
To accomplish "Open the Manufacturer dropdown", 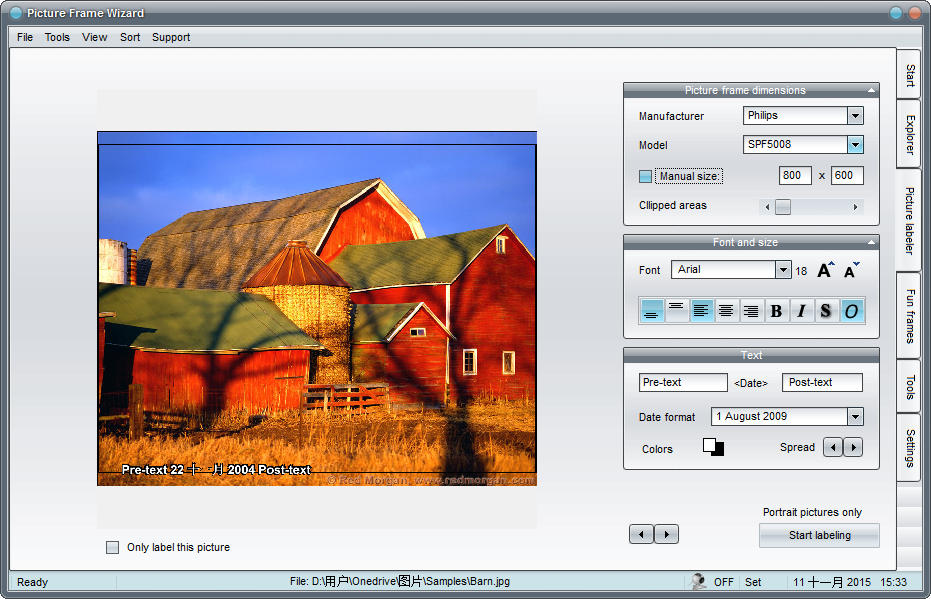I will (855, 116).
